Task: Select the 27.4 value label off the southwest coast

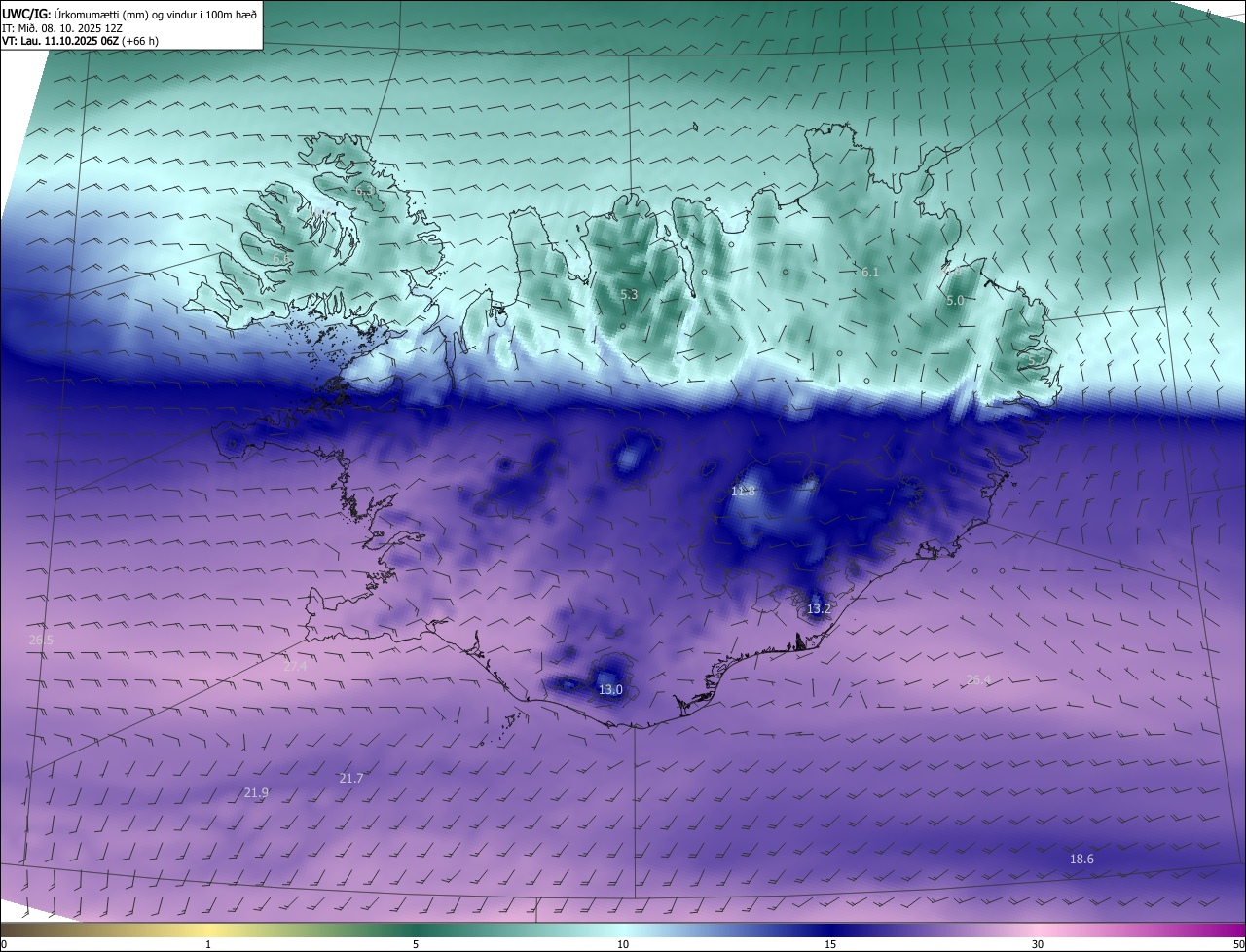Action: [295, 666]
